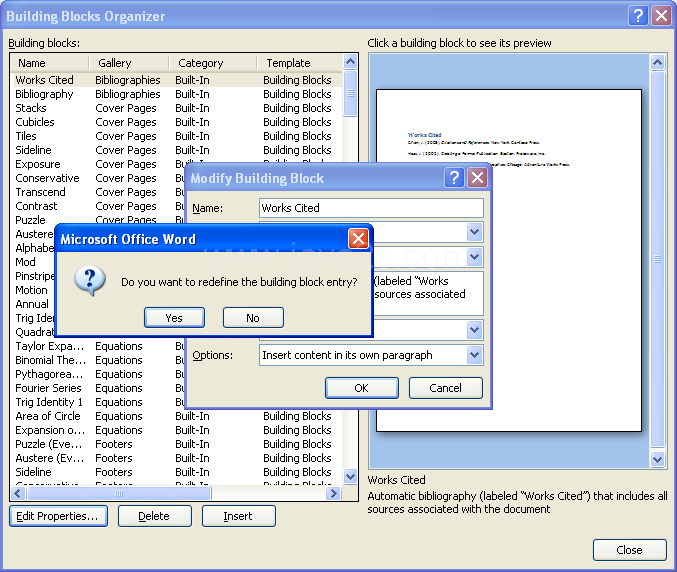Image resolution: width=677 pixels, height=572 pixels.
Task: Open the Options dropdown in Modify Building Block
Action: tap(475, 355)
